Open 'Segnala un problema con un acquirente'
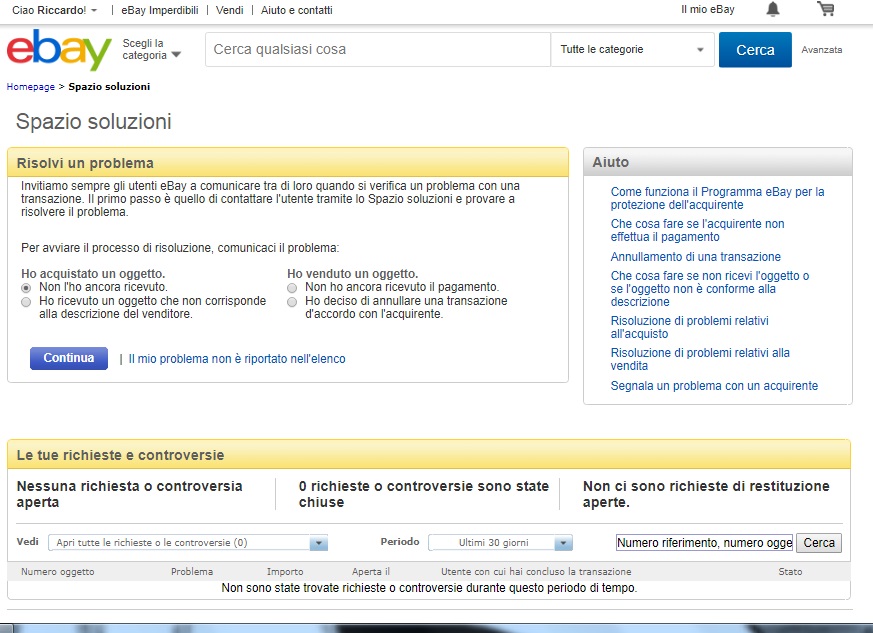 pos(714,386)
